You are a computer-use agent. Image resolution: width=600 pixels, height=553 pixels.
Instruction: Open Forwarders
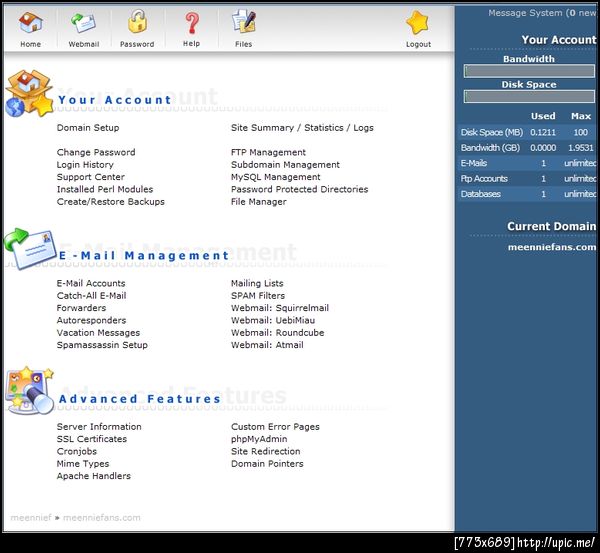point(82,308)
